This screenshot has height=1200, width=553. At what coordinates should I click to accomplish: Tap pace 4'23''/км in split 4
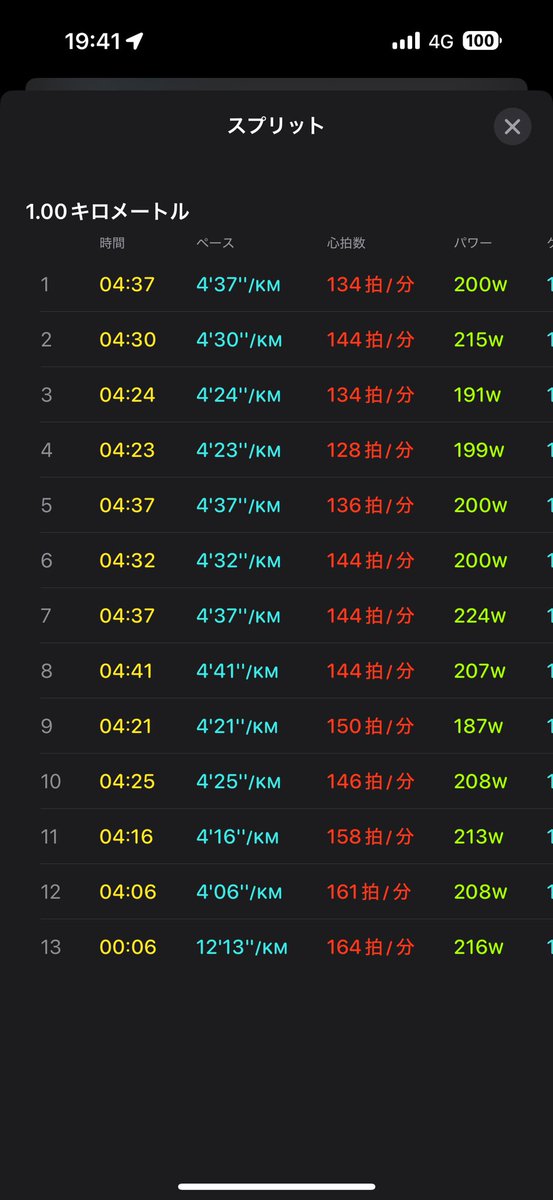239,450
